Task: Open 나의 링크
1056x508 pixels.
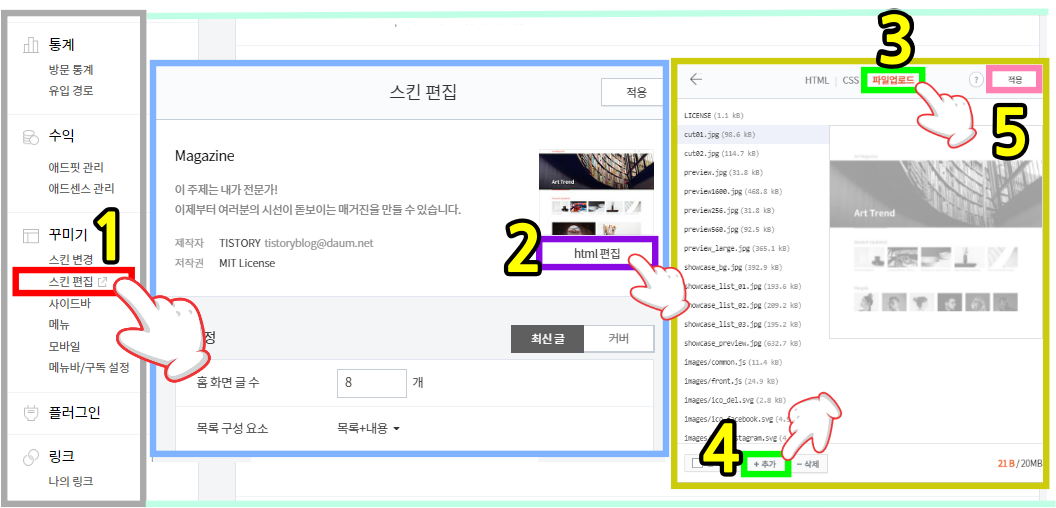Action: tap(71, 481)
